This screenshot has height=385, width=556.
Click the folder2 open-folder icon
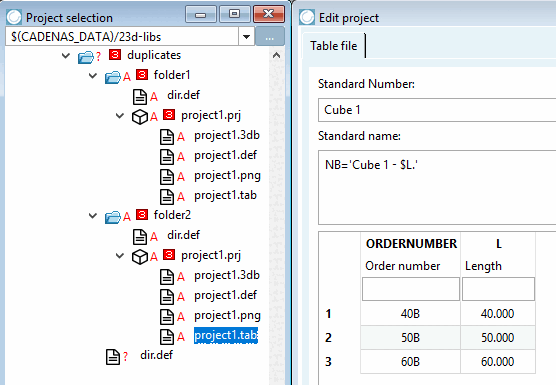[x=113, y=217]
